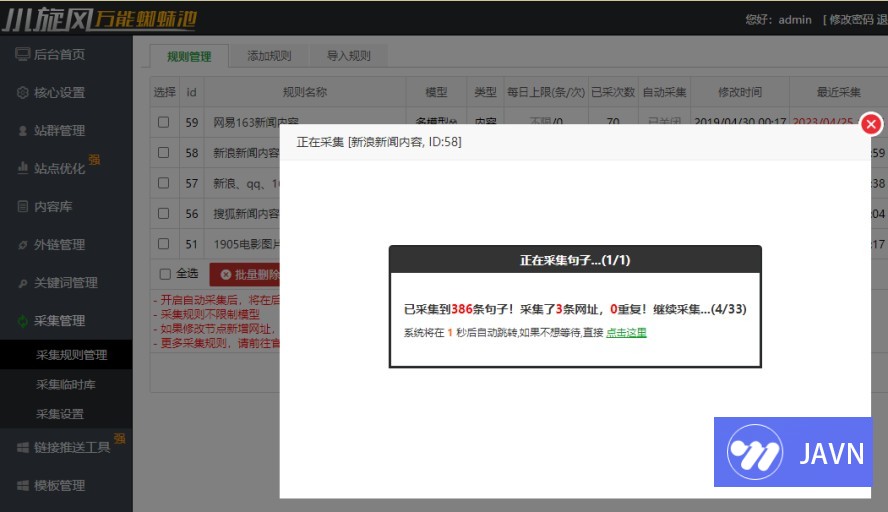This screenshot has width=888, height=512.
Task: Tick the checkbox for rule id 57
Action: click(164, 183)
